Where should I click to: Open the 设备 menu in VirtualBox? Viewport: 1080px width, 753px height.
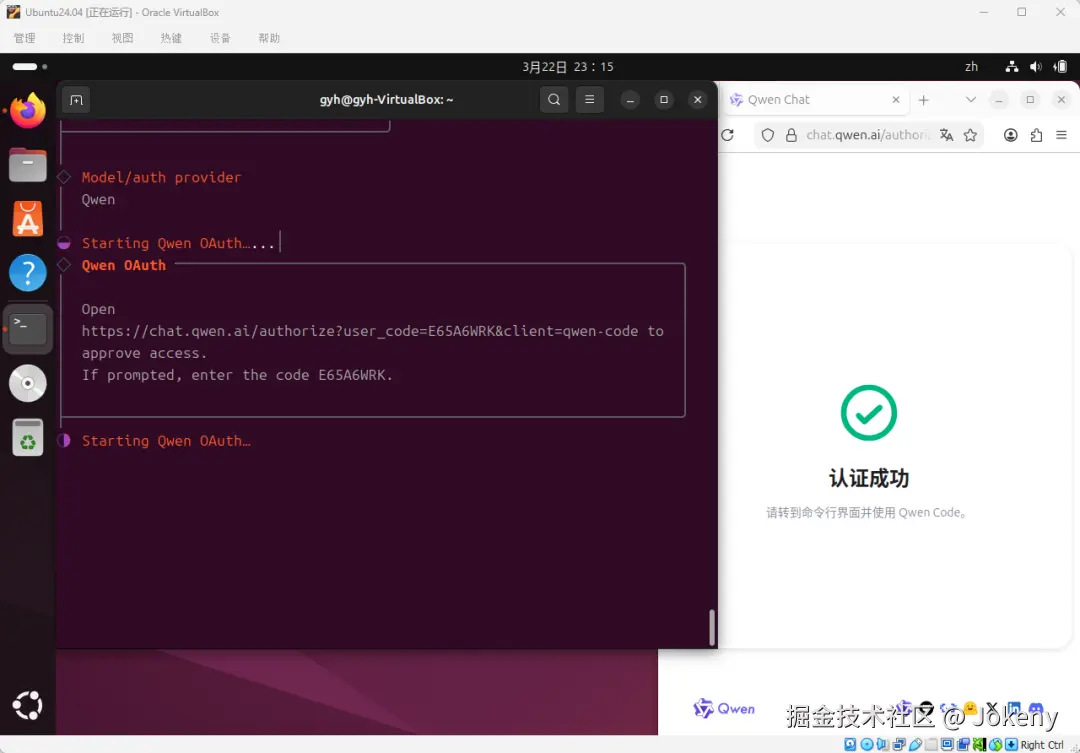tap(220, 38)
